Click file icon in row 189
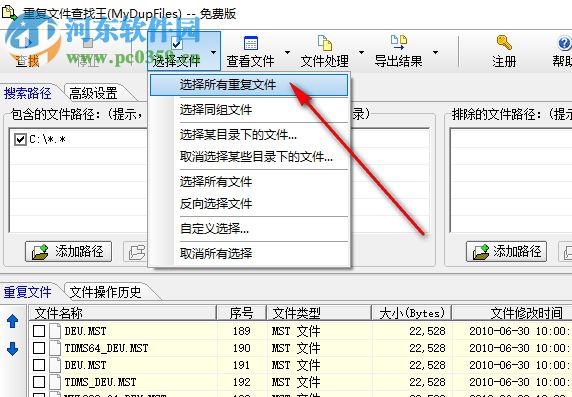572x397 pixels. [55, 331]
